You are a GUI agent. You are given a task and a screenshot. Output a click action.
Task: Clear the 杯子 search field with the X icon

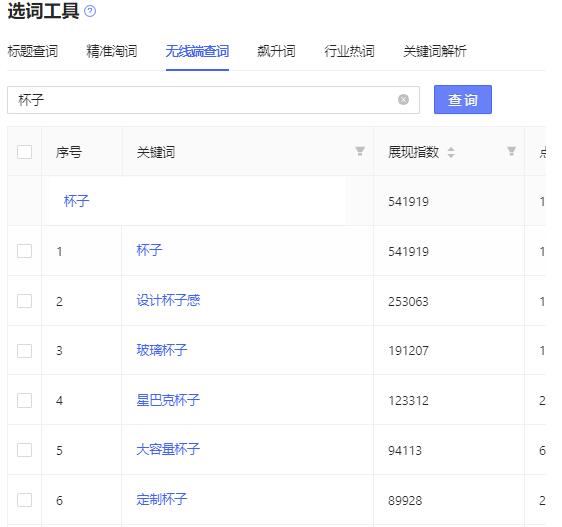pyautogui.click(x=403, y=99)
